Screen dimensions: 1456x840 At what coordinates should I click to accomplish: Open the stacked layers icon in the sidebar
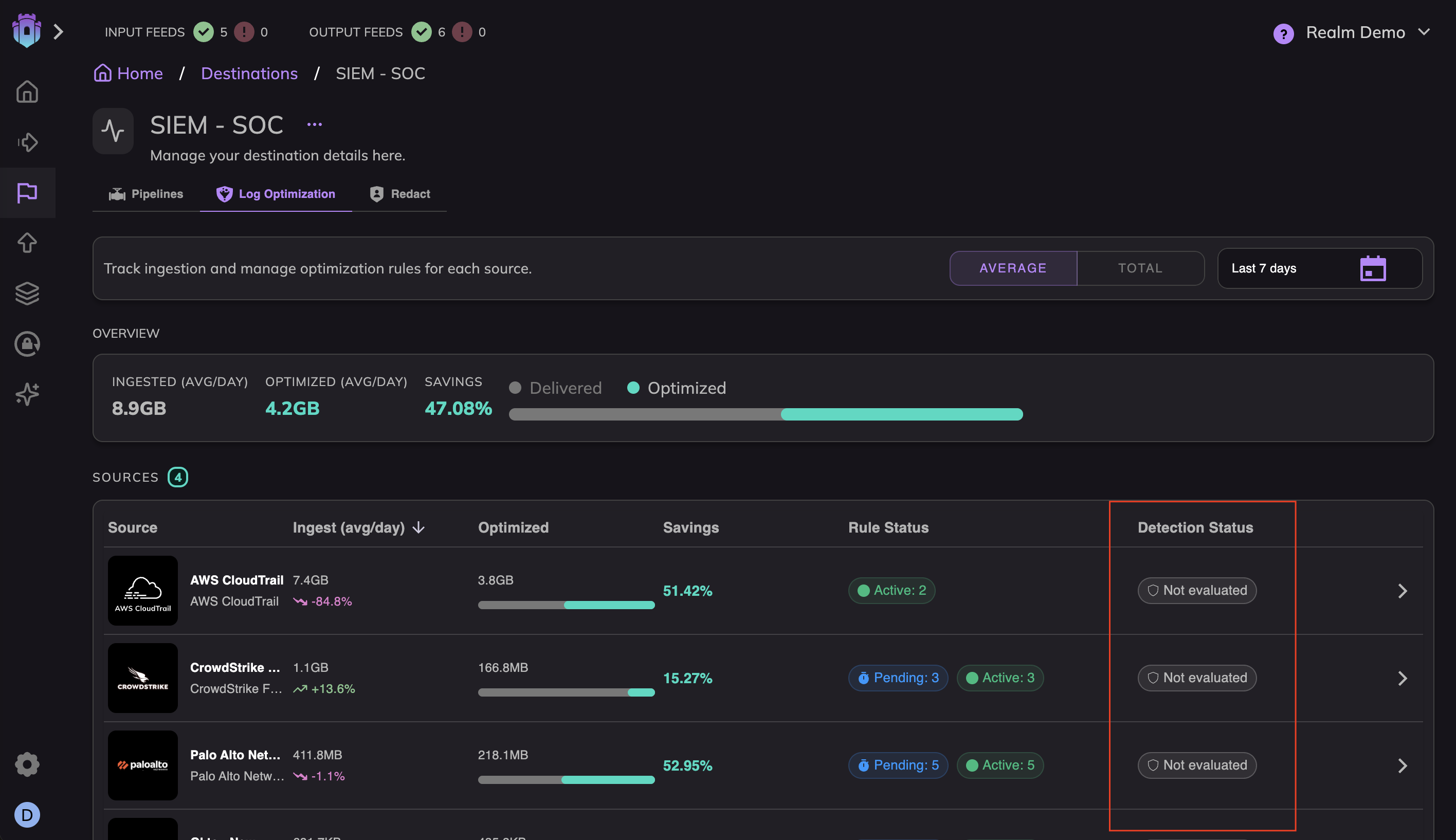27,294
